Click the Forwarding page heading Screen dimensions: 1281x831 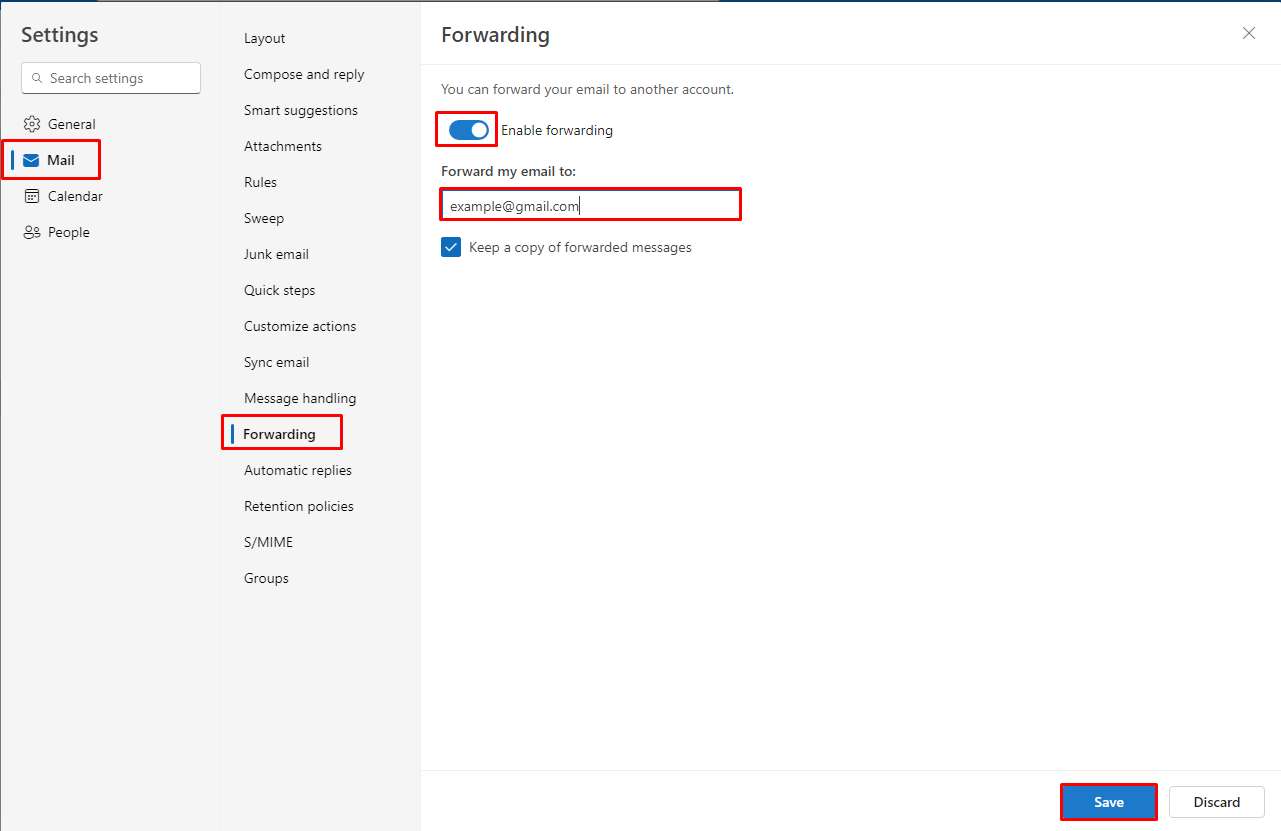tap(495, 35)
